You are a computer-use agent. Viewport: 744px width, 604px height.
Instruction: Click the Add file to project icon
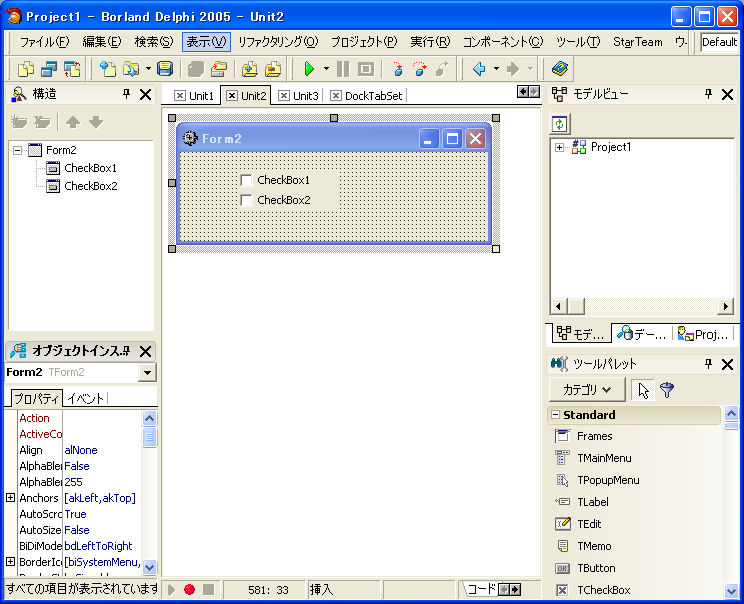pyautogui.click(x=250, y=69)
